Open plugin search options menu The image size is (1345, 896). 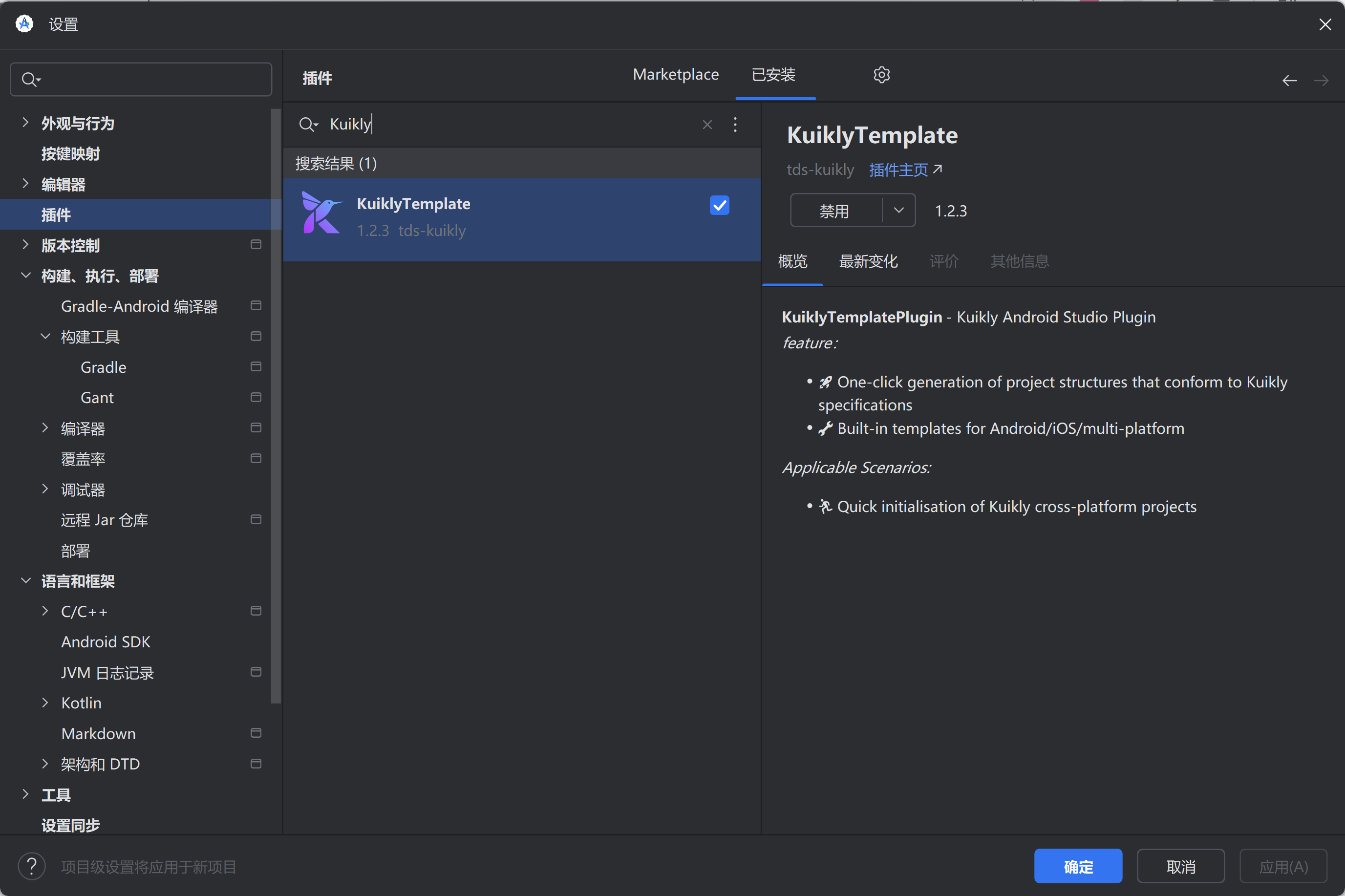(735, 125)
